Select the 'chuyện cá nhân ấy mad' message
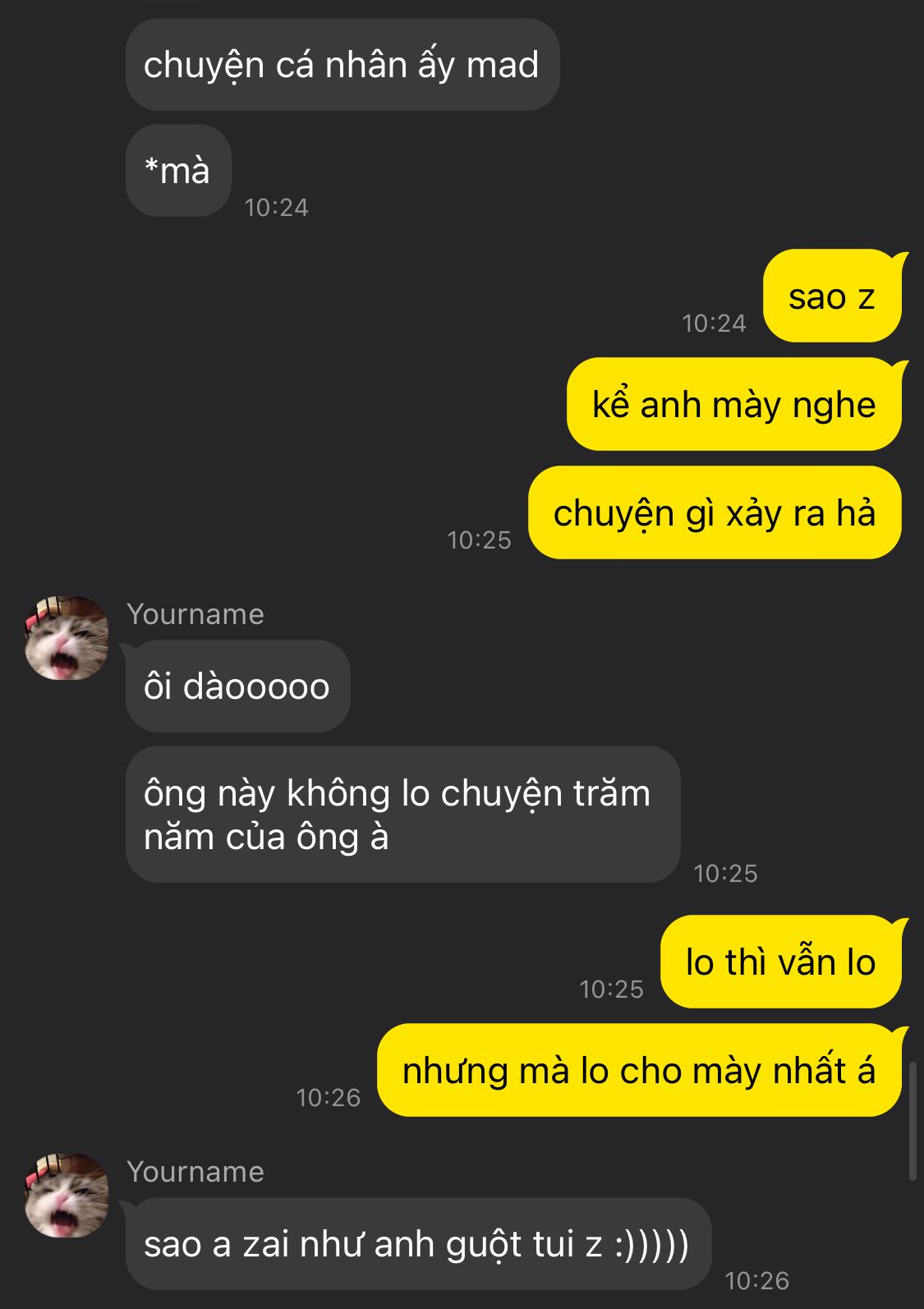 click(x=342, y=65)
